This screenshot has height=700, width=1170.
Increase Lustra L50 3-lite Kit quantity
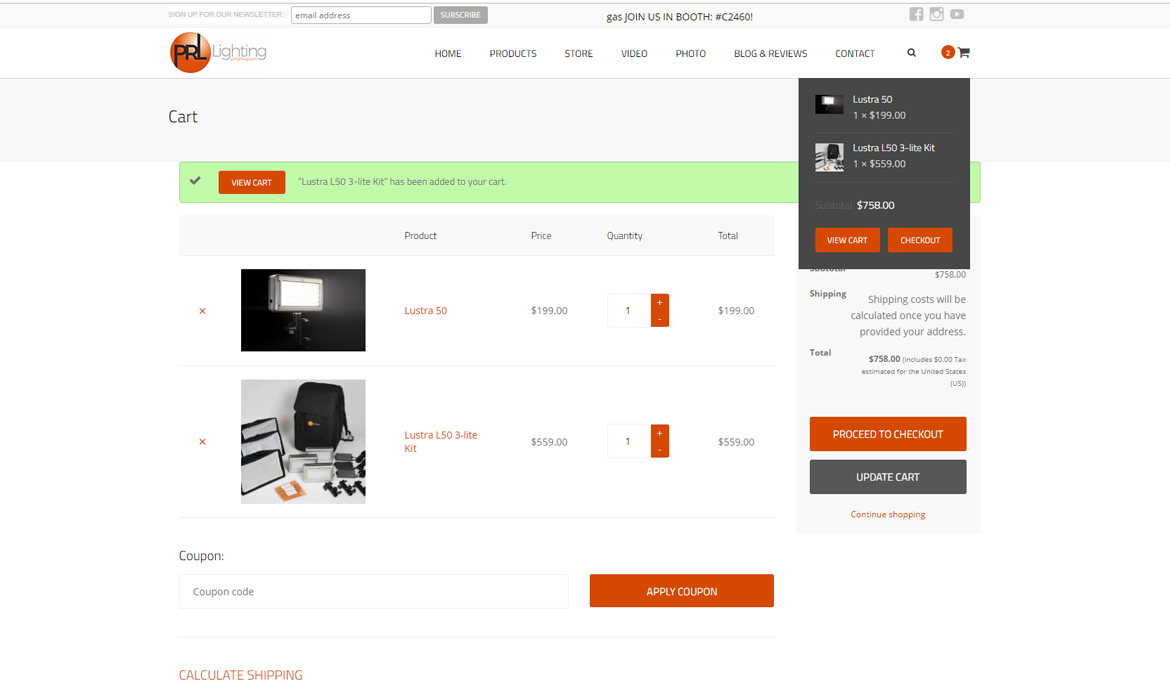(660, 433)
